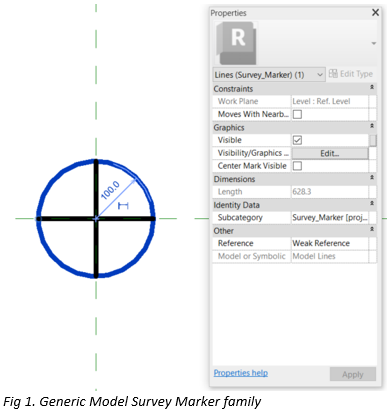Close the Properties panel
Viewport: 387px width, 413px height.
pyautogui.click(x=375, y=12)
